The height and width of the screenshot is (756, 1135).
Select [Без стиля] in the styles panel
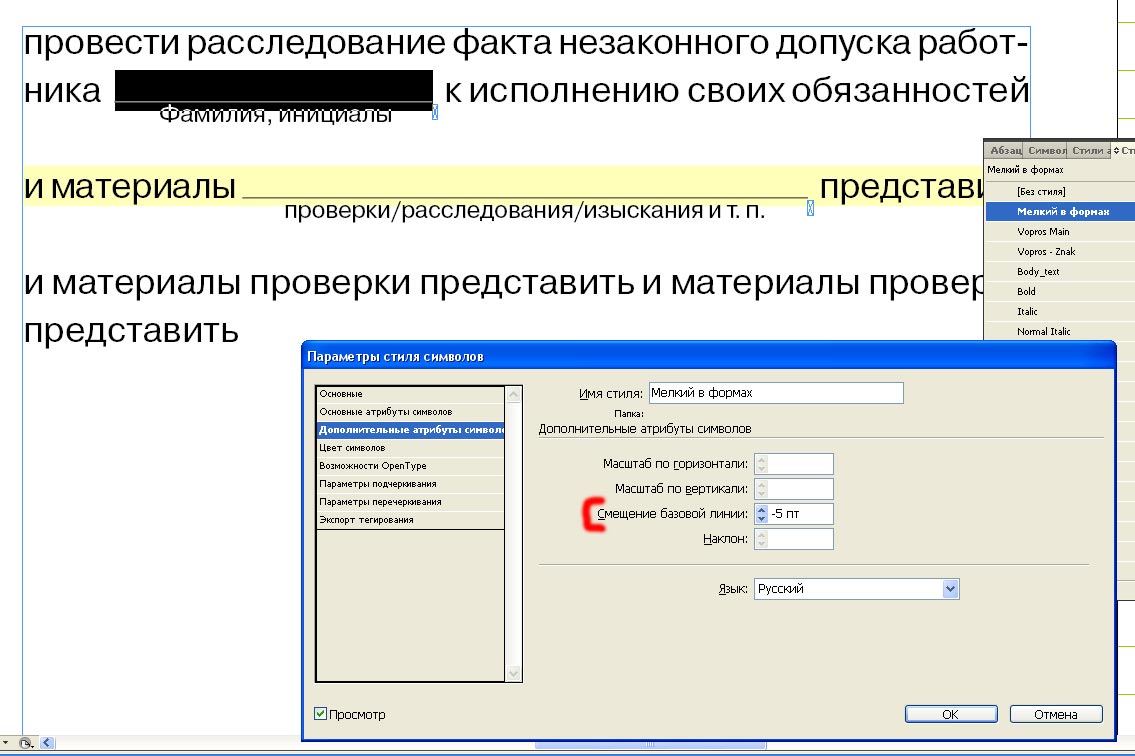coord(1060,192)
